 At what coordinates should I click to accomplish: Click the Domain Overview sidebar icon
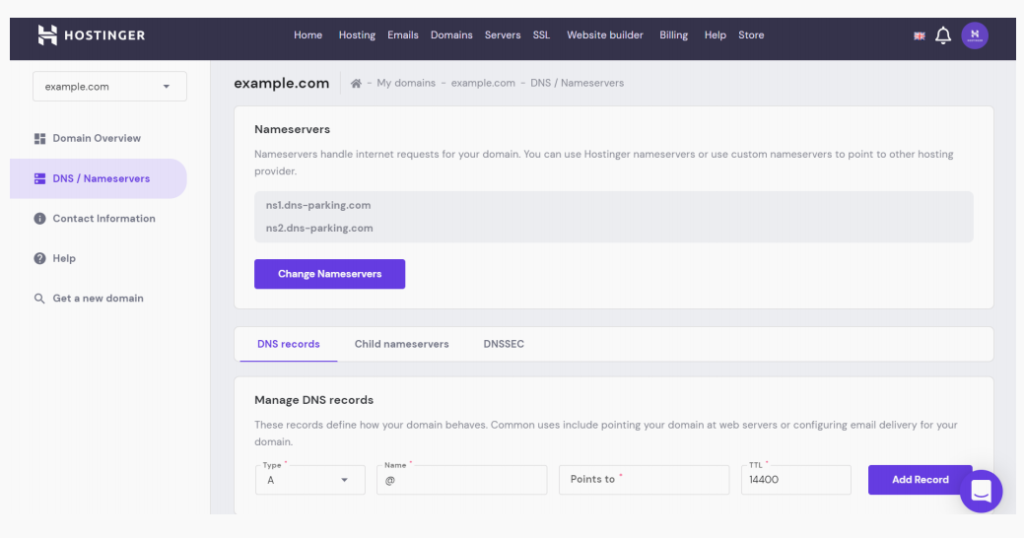(40, 139)
